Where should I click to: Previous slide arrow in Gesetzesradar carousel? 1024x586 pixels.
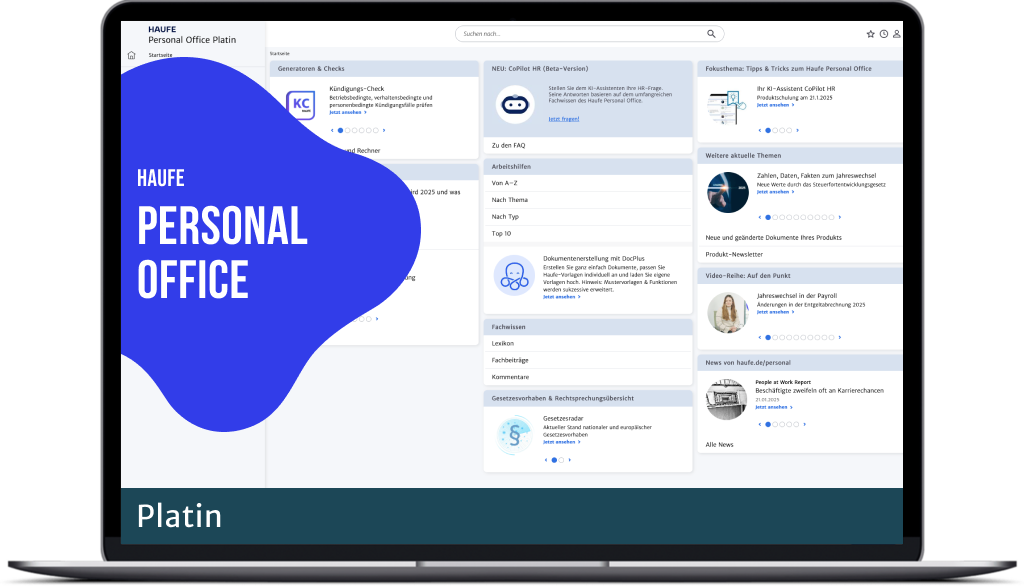tap(546, 460)
